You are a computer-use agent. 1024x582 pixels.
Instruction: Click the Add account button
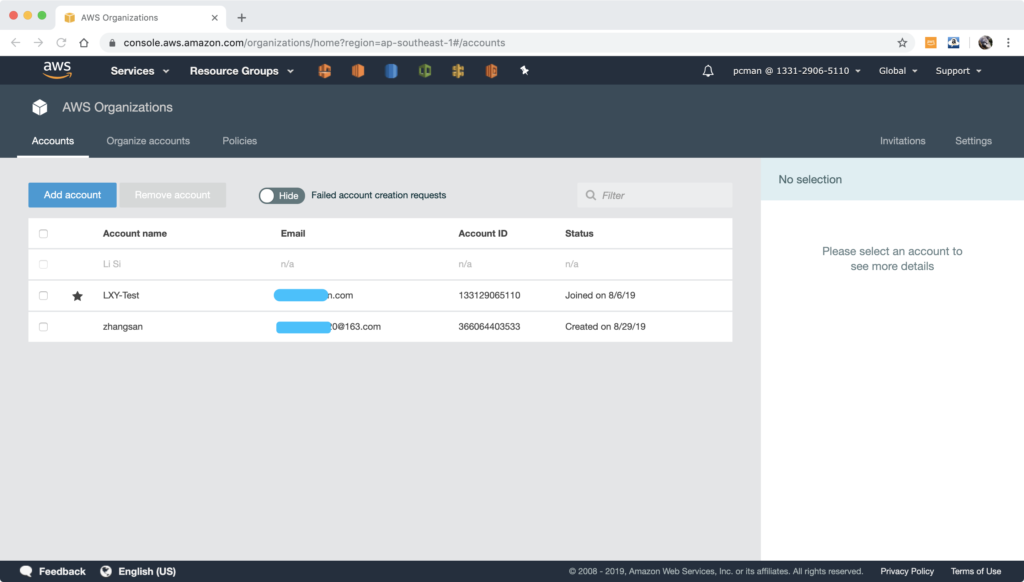(72, 195)
